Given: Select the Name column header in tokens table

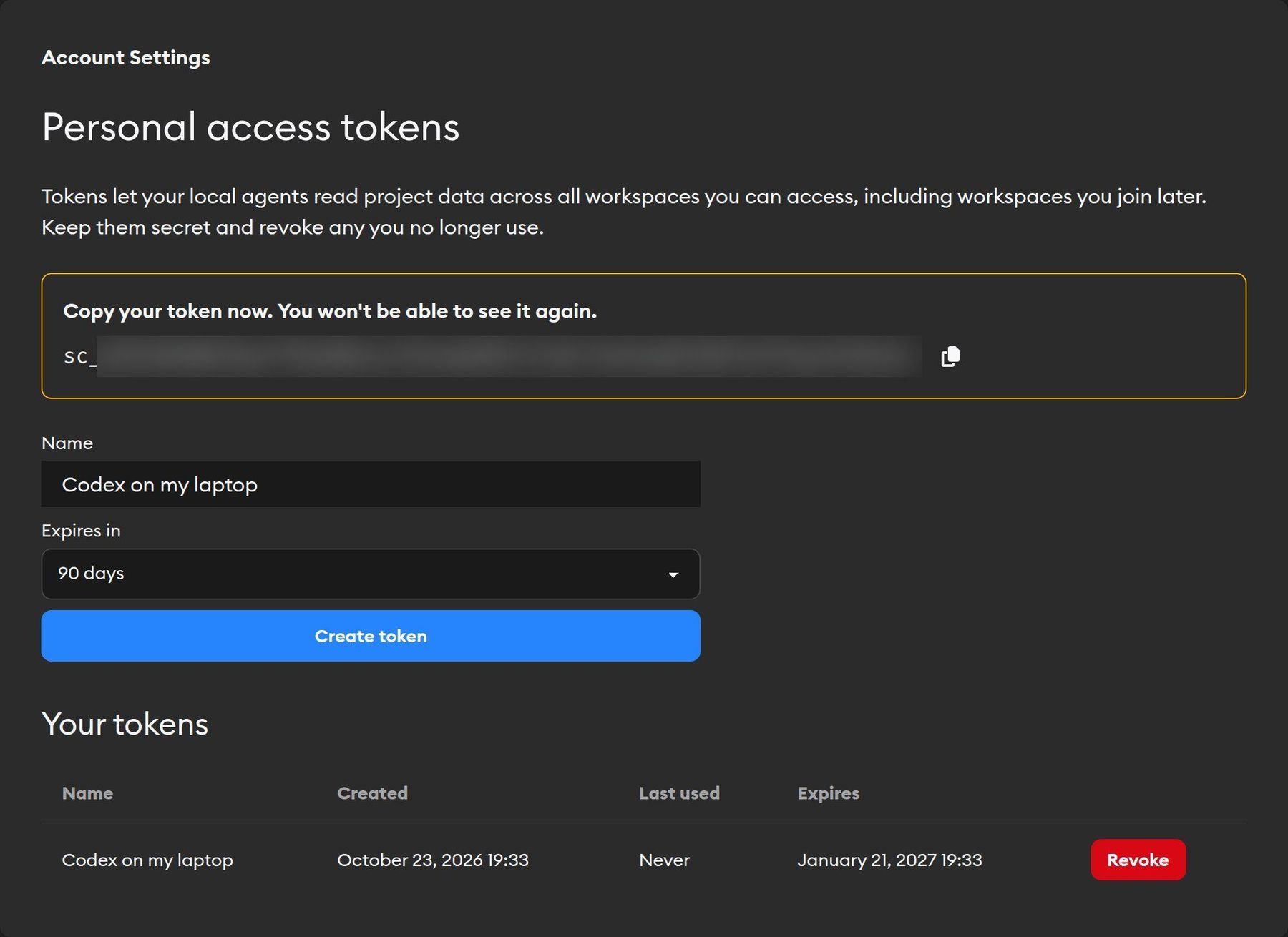Looking at the screenshot, I should (x=87, y=793).
